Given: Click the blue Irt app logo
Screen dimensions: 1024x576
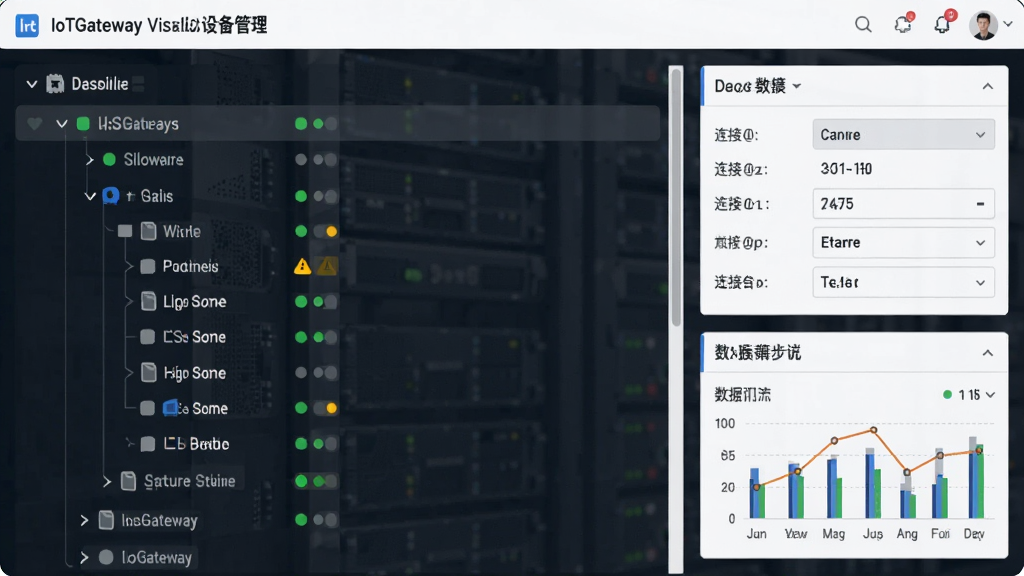Looking at the screenshot, I should coord(27,25).
